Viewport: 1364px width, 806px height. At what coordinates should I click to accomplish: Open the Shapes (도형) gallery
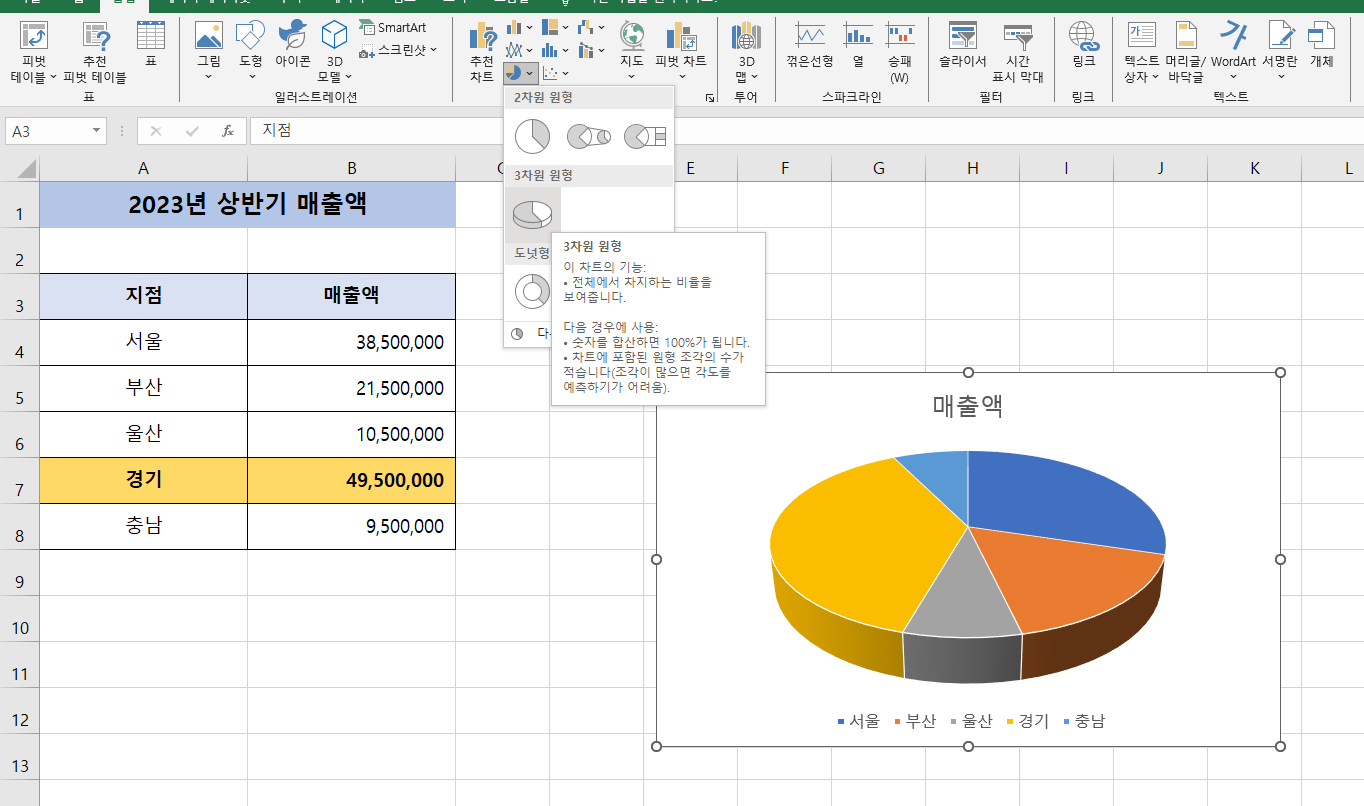click(250, 52)
